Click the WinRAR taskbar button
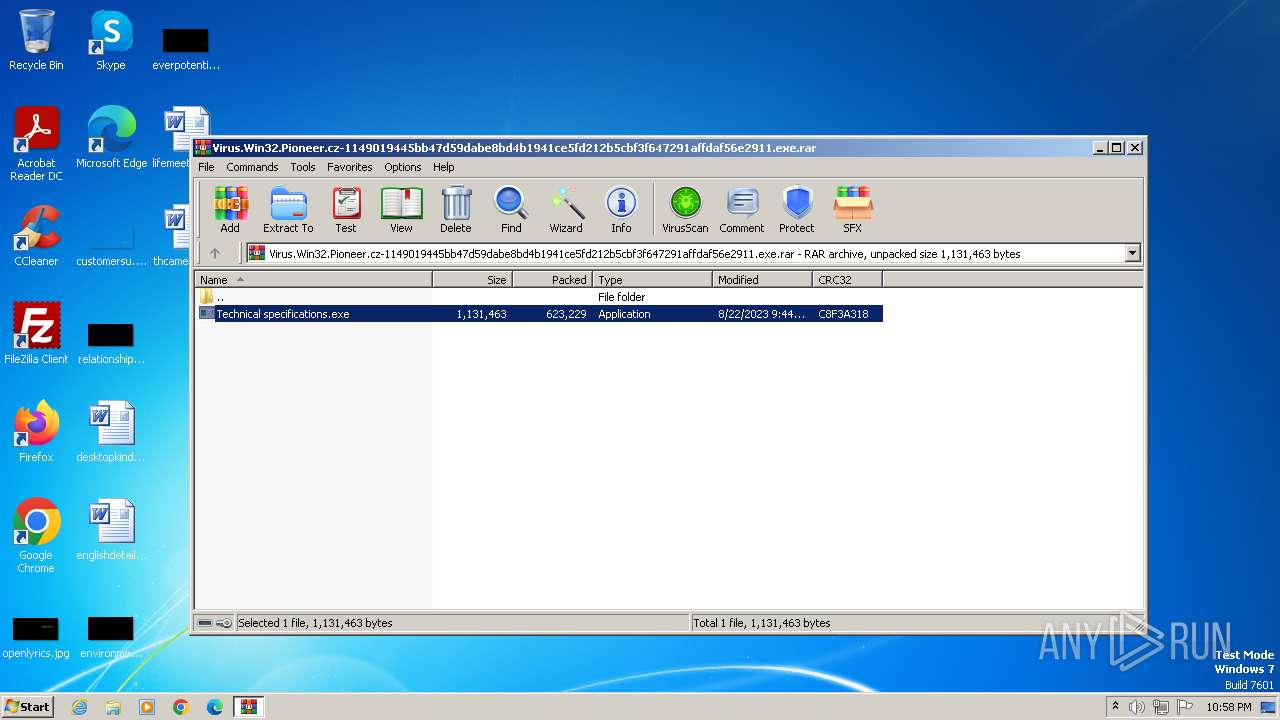The width and height of the screenshot is (1280, 720). pyautogui.click(x=248, y=707)
